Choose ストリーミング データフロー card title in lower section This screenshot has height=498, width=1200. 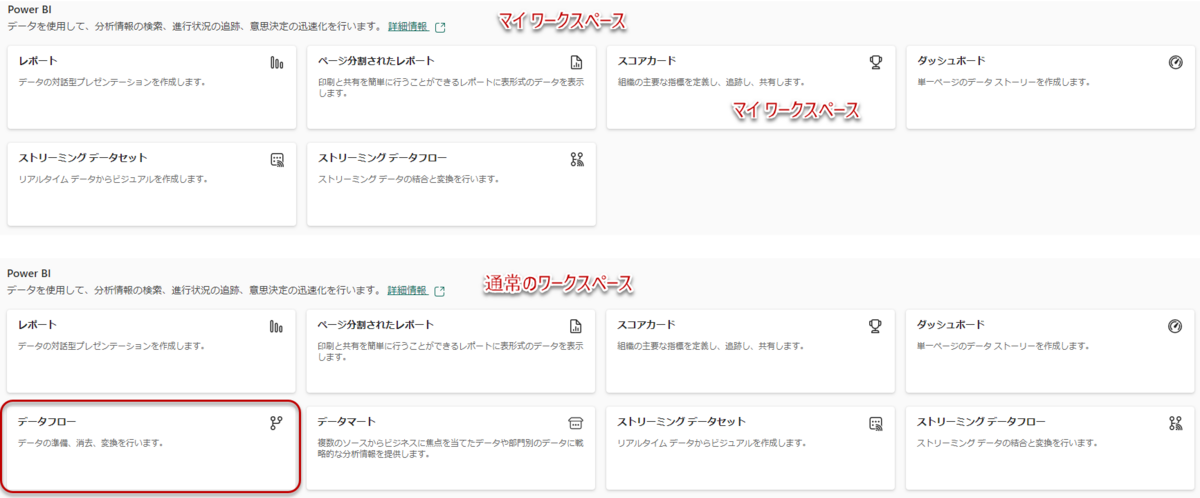coord(982,422)
